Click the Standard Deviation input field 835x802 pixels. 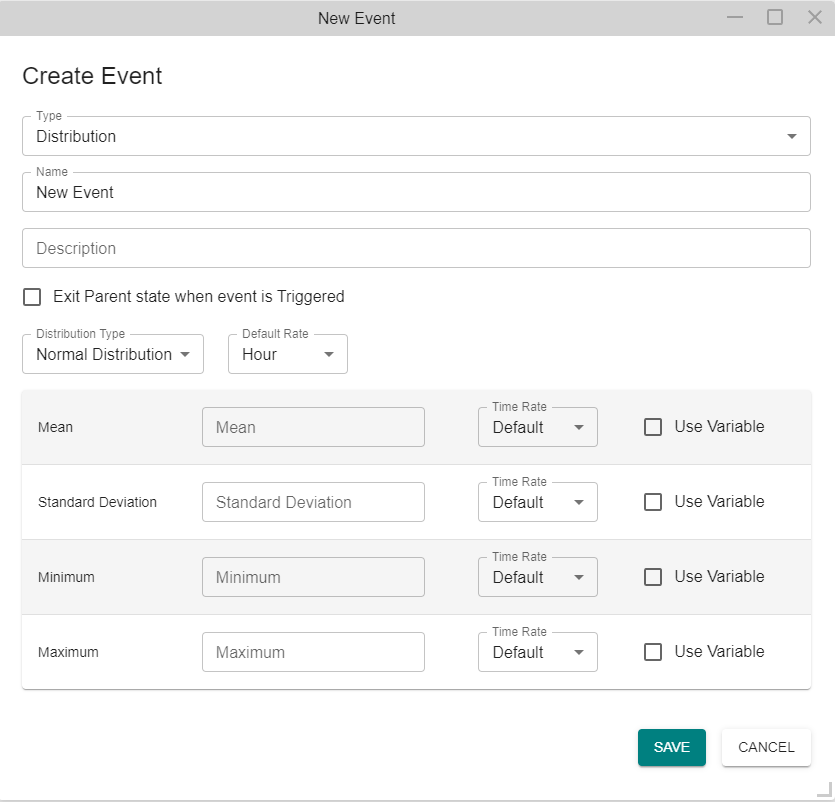tap(313, 502)
